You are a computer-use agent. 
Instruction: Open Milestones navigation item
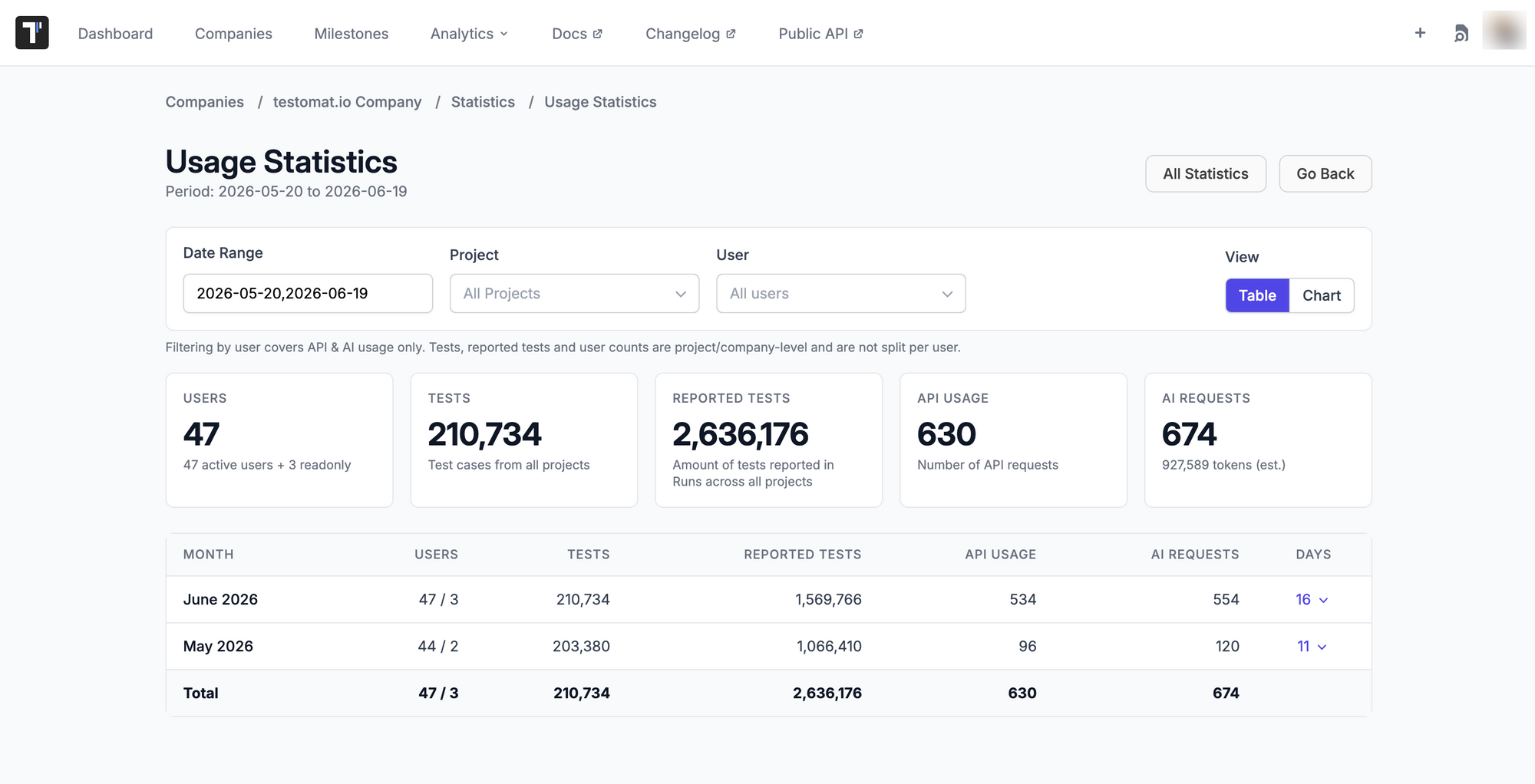tap(352, 34)
